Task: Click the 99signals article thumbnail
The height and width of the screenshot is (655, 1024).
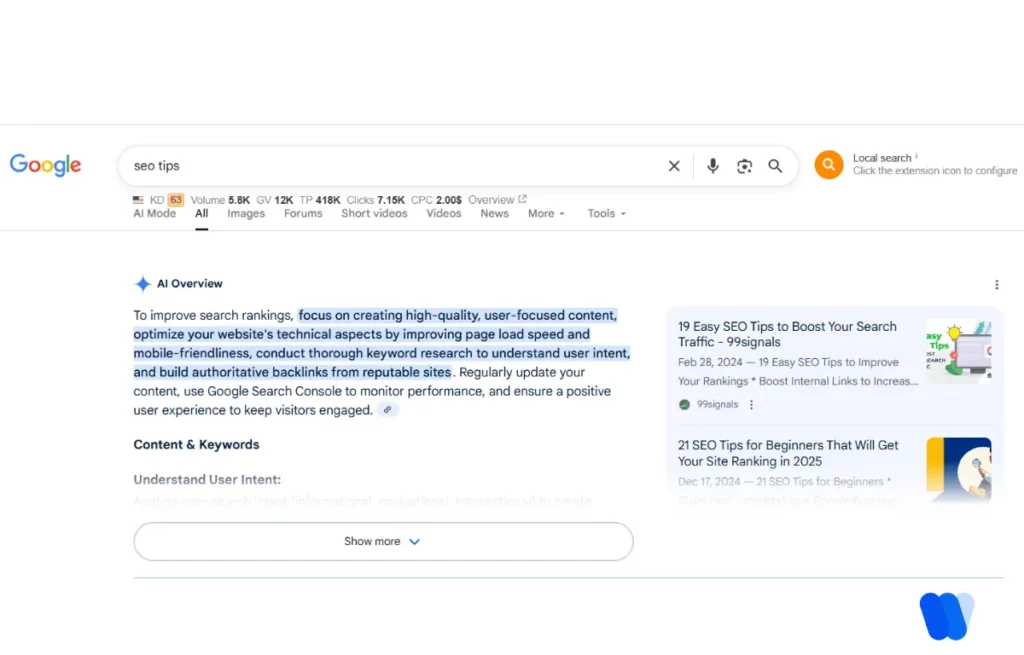Action: [x=959, y=351]
